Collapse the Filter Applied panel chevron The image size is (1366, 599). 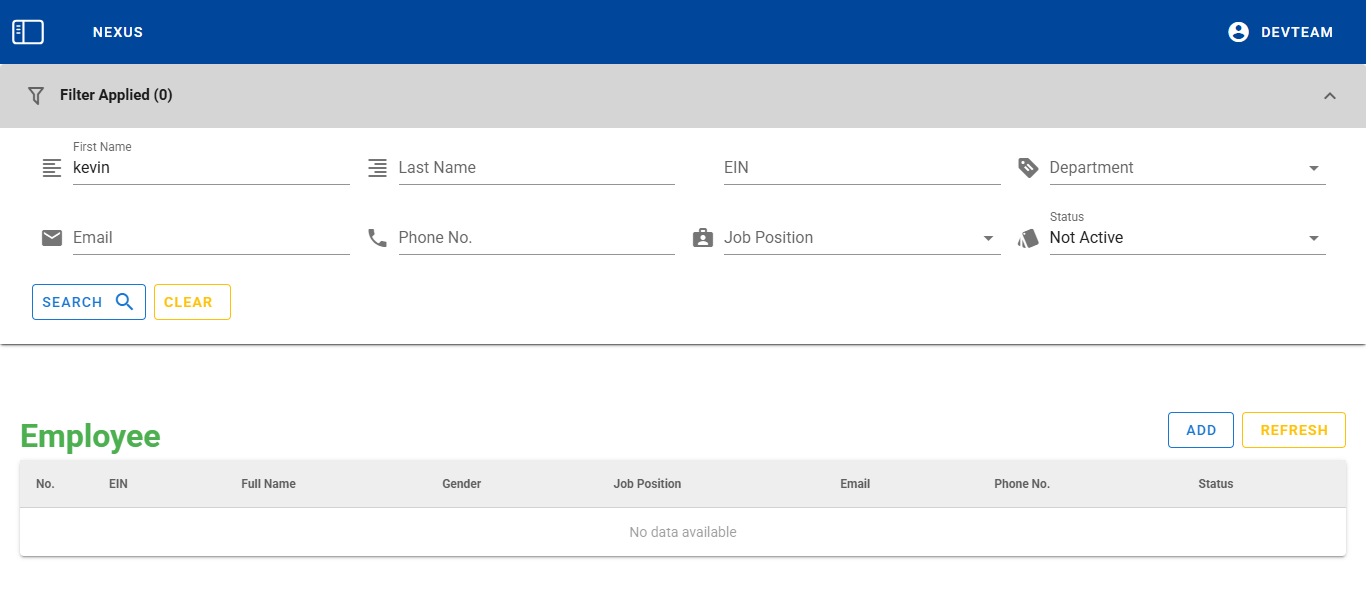point(1329,96)
